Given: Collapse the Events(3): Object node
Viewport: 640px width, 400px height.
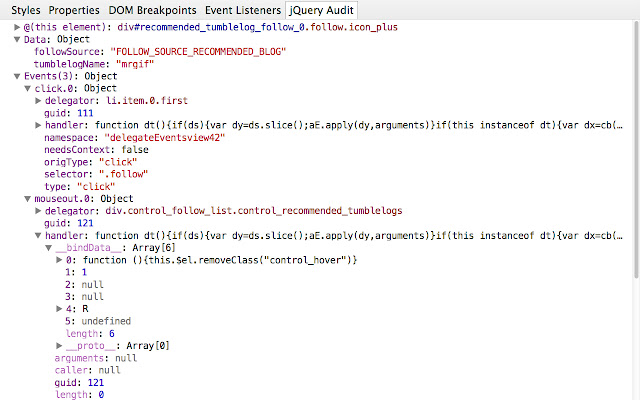Looking at the screenshot, I should click(17, 76).
